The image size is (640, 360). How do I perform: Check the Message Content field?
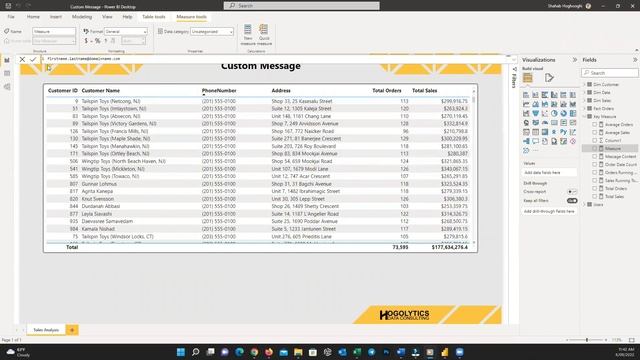(x=595, y=156)
